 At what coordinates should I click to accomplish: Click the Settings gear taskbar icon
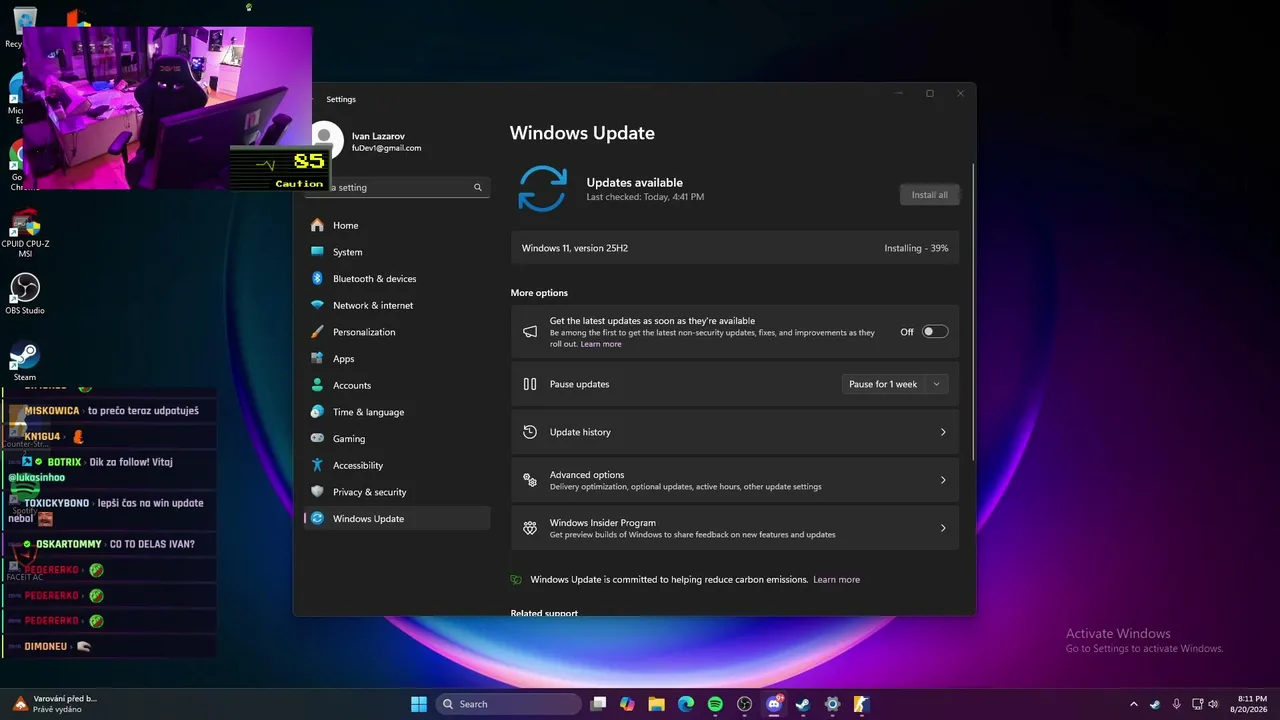(x=832, y=704)
